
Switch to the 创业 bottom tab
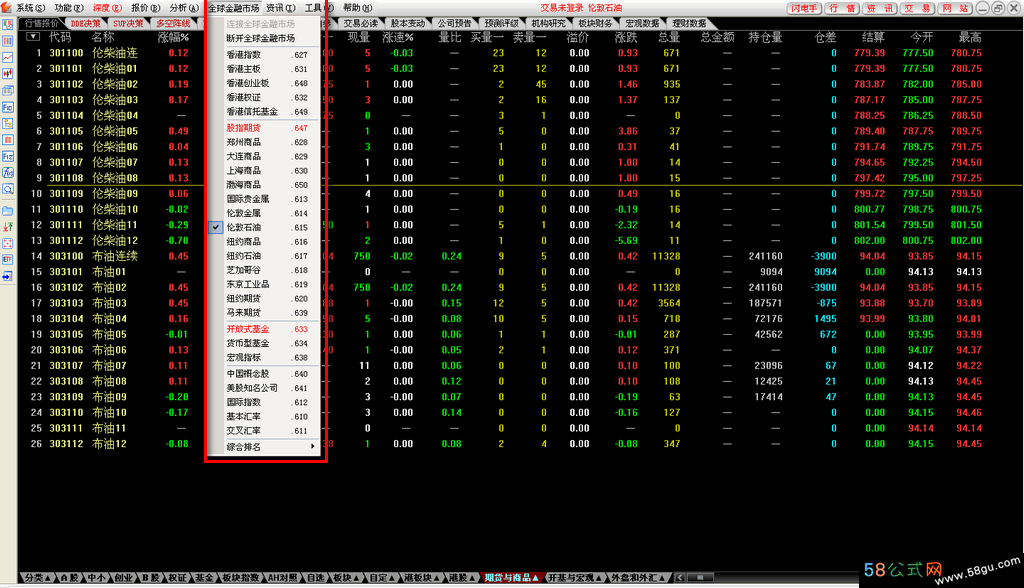[x=123, y=578]
